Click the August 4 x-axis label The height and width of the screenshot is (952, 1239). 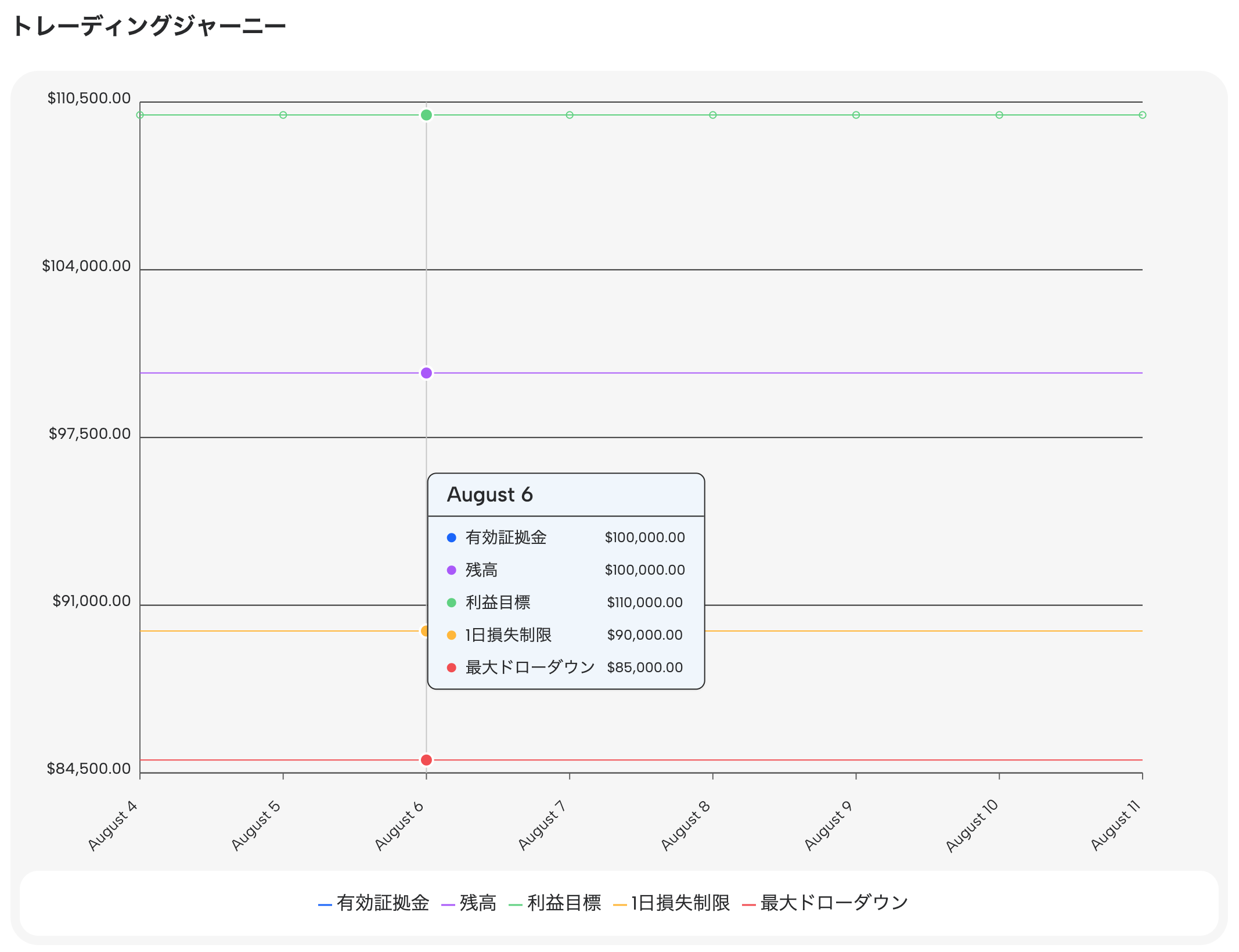[x=113, y=825]
